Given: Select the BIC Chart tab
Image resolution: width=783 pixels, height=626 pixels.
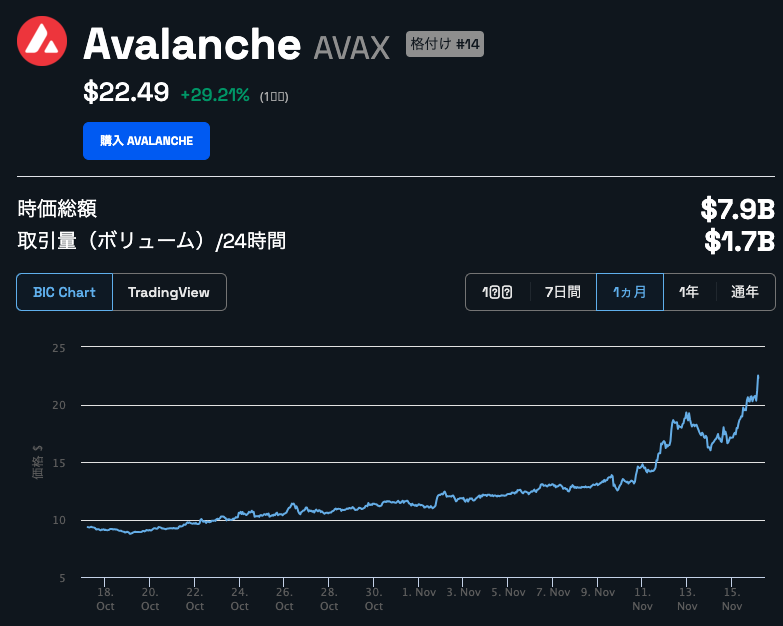Looking at the screenshot, I should coord(64,292).
